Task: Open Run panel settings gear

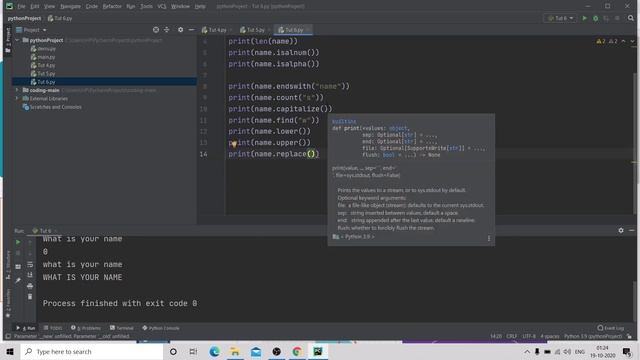Action: (621, 230)
